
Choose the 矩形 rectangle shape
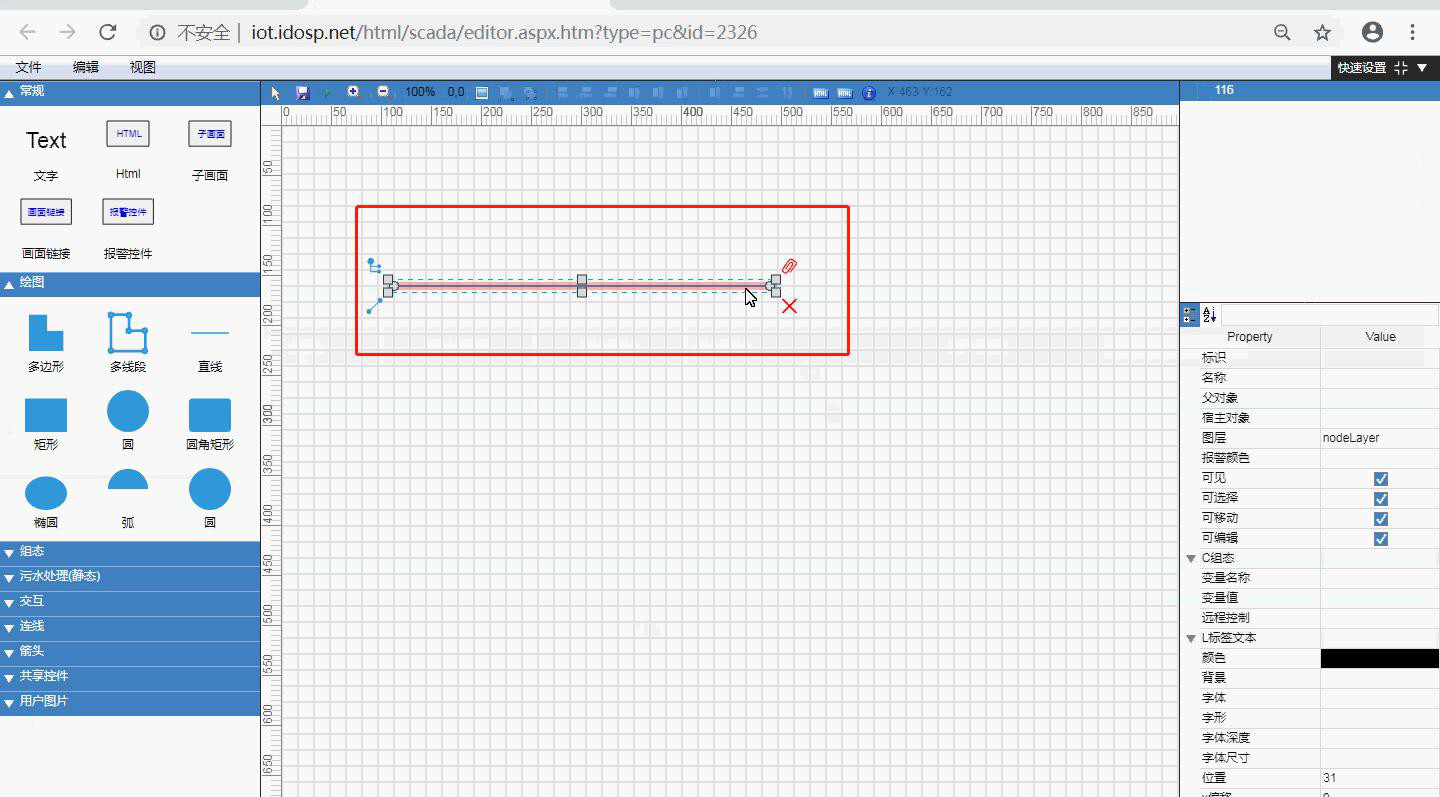pos(46,414)
